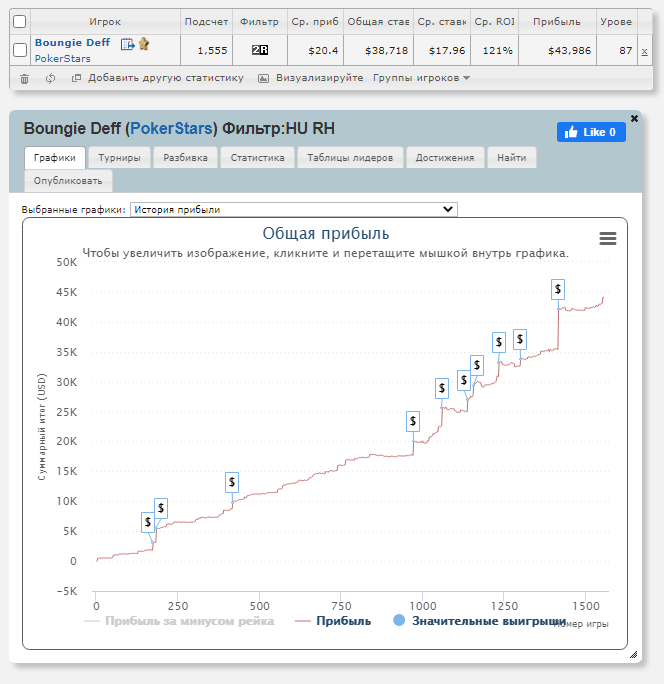The width and height of the screenshot is (664, 684).
Task: Click the HU RH filter badge in the table
Action: click(260, 50)
